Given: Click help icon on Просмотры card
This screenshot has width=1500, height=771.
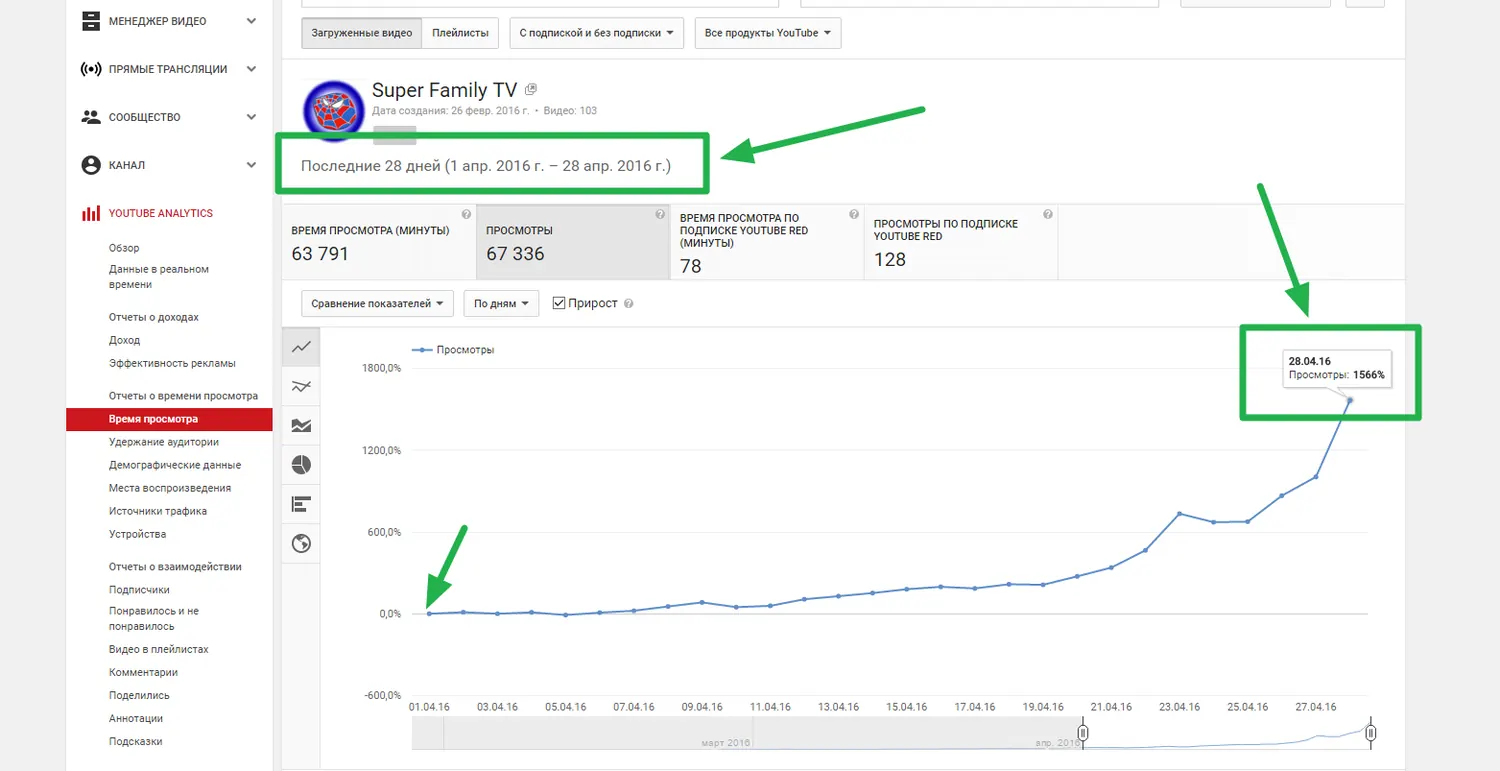Looking at the screenshot, I should point(660,214).
